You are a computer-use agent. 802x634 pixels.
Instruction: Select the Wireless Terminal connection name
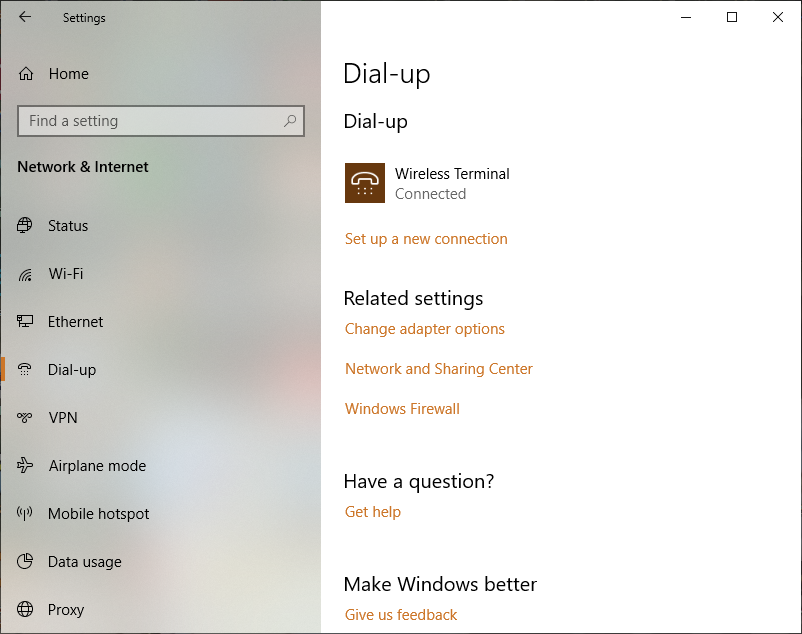452,174
